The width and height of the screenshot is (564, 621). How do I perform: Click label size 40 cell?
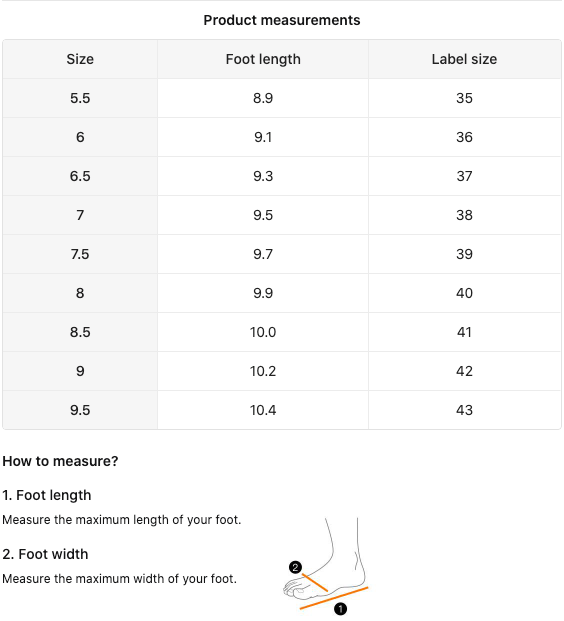pos(464,293)
